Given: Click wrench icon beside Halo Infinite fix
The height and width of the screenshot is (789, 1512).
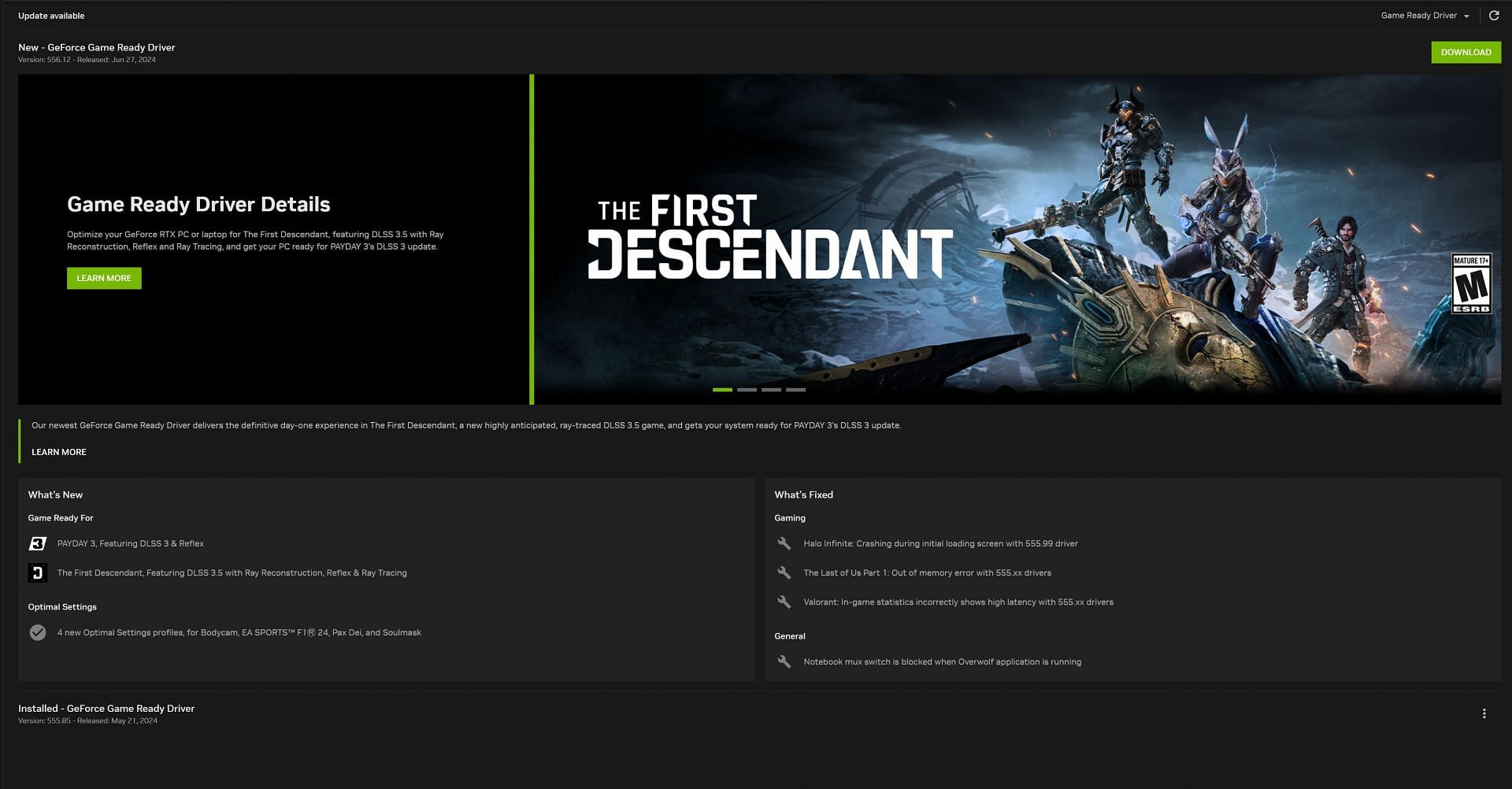Looking at the screenshot, I should pyautogui.click(x=784, y=543).
